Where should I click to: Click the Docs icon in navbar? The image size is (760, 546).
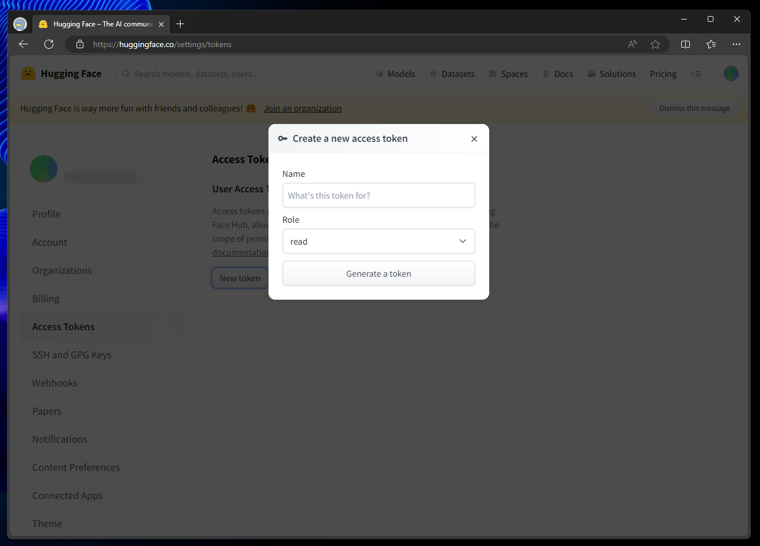tap(546, 74)
